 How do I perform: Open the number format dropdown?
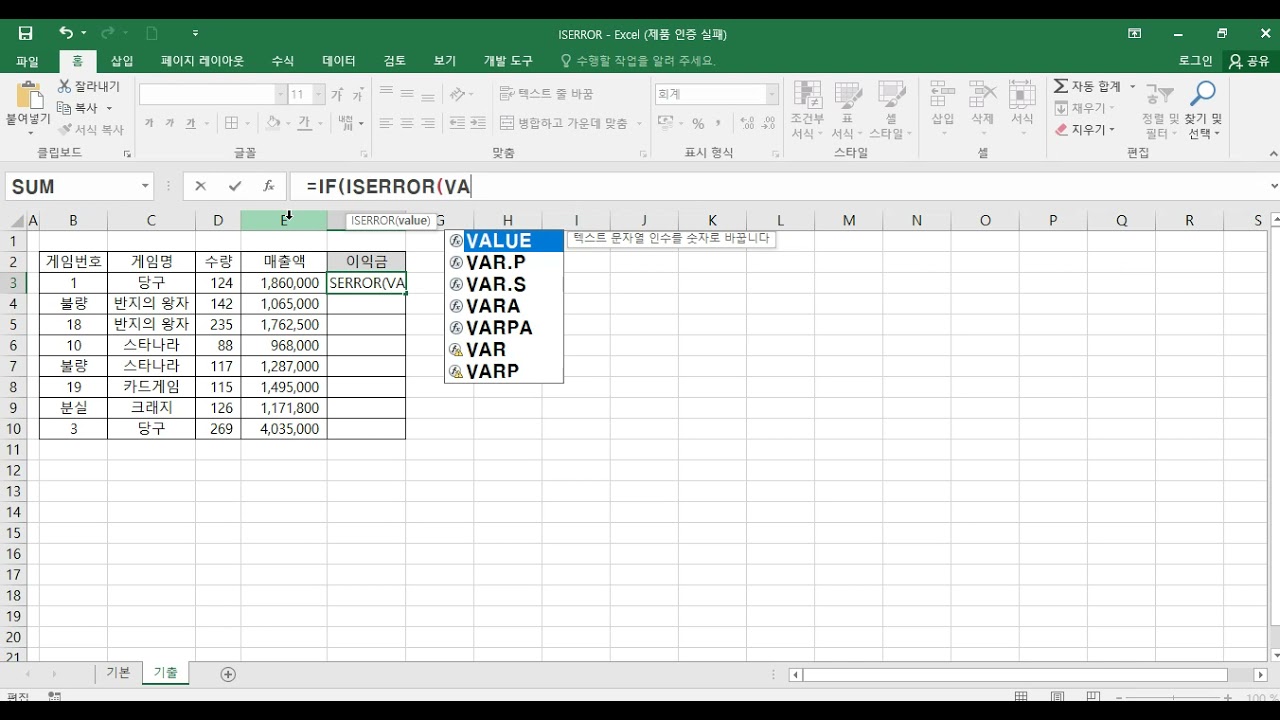(772, 94)
